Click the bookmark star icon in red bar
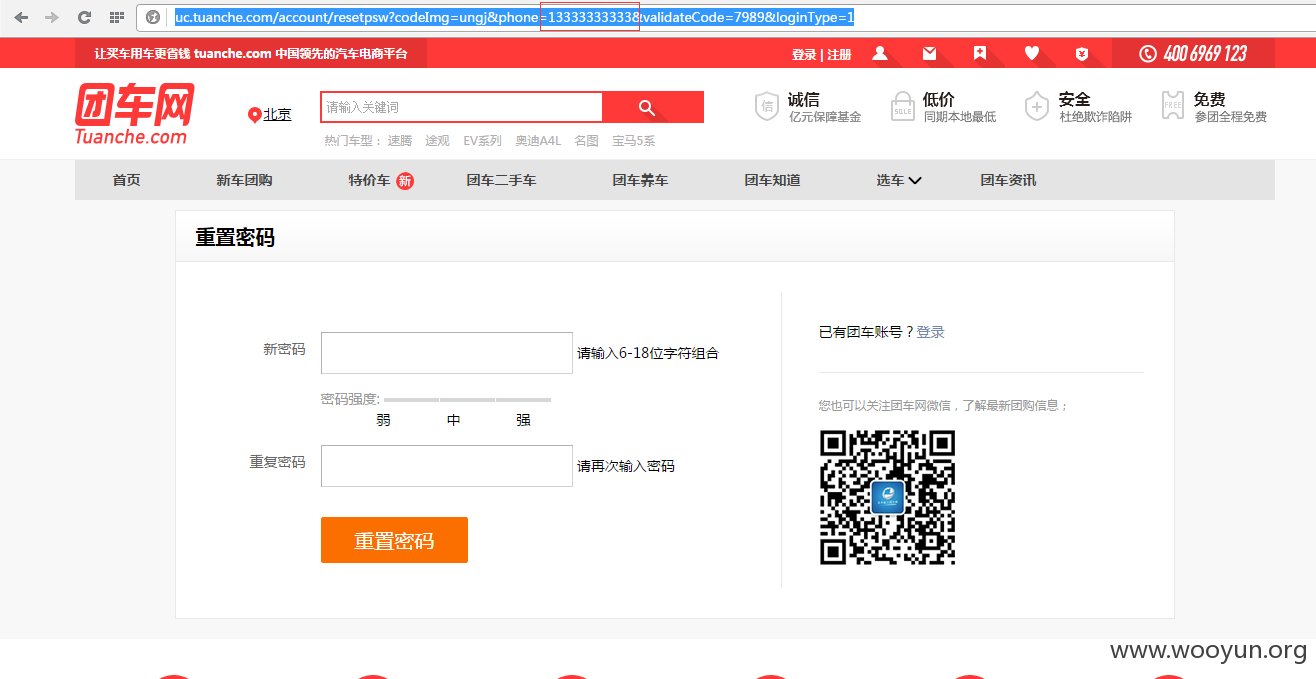 [980, 53]
